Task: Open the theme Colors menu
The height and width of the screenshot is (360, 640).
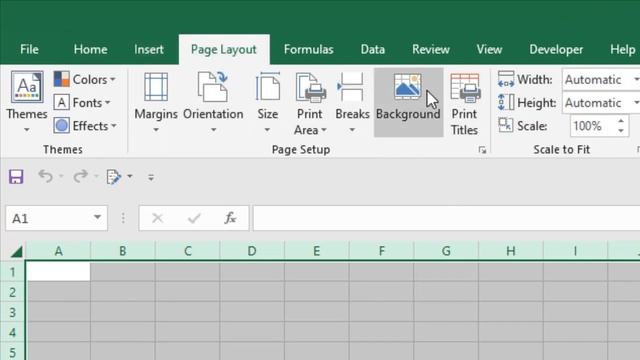Action: [84, 79]
